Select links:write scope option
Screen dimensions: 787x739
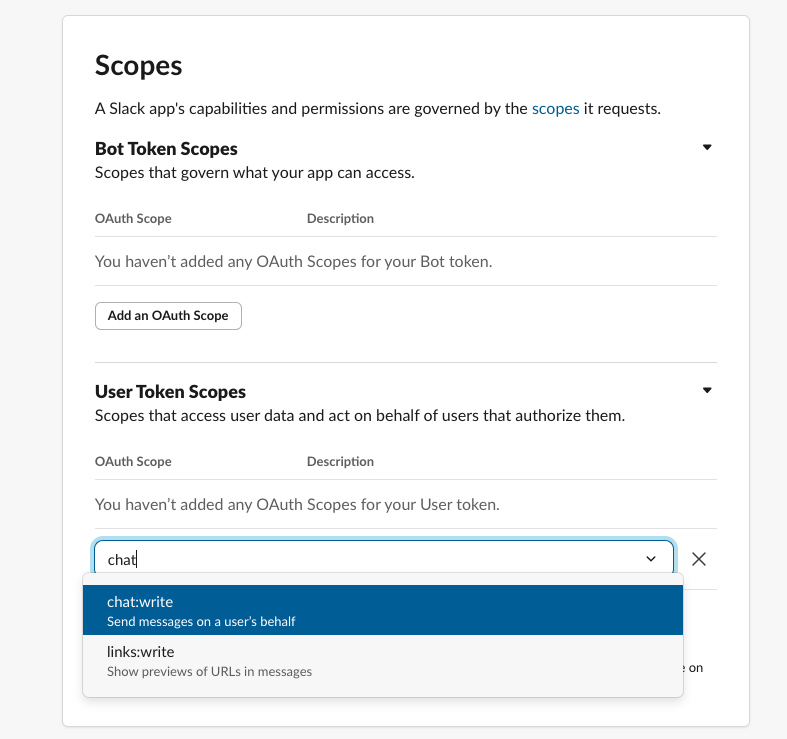coord(383,661)
